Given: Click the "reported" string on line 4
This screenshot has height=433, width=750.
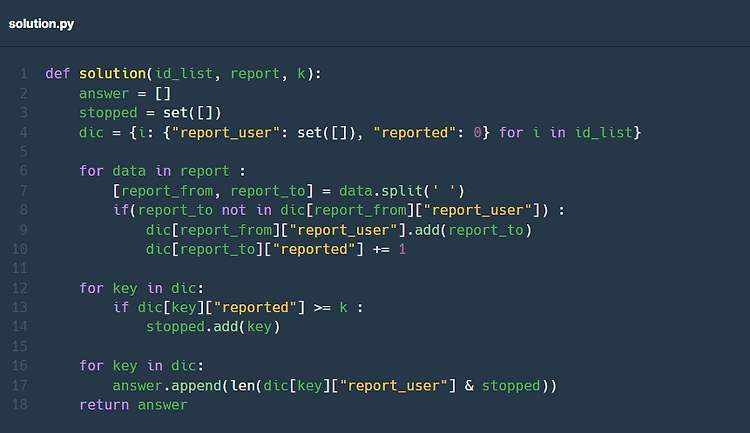Looking at the screenshot, I should click(x=415, y=133).
